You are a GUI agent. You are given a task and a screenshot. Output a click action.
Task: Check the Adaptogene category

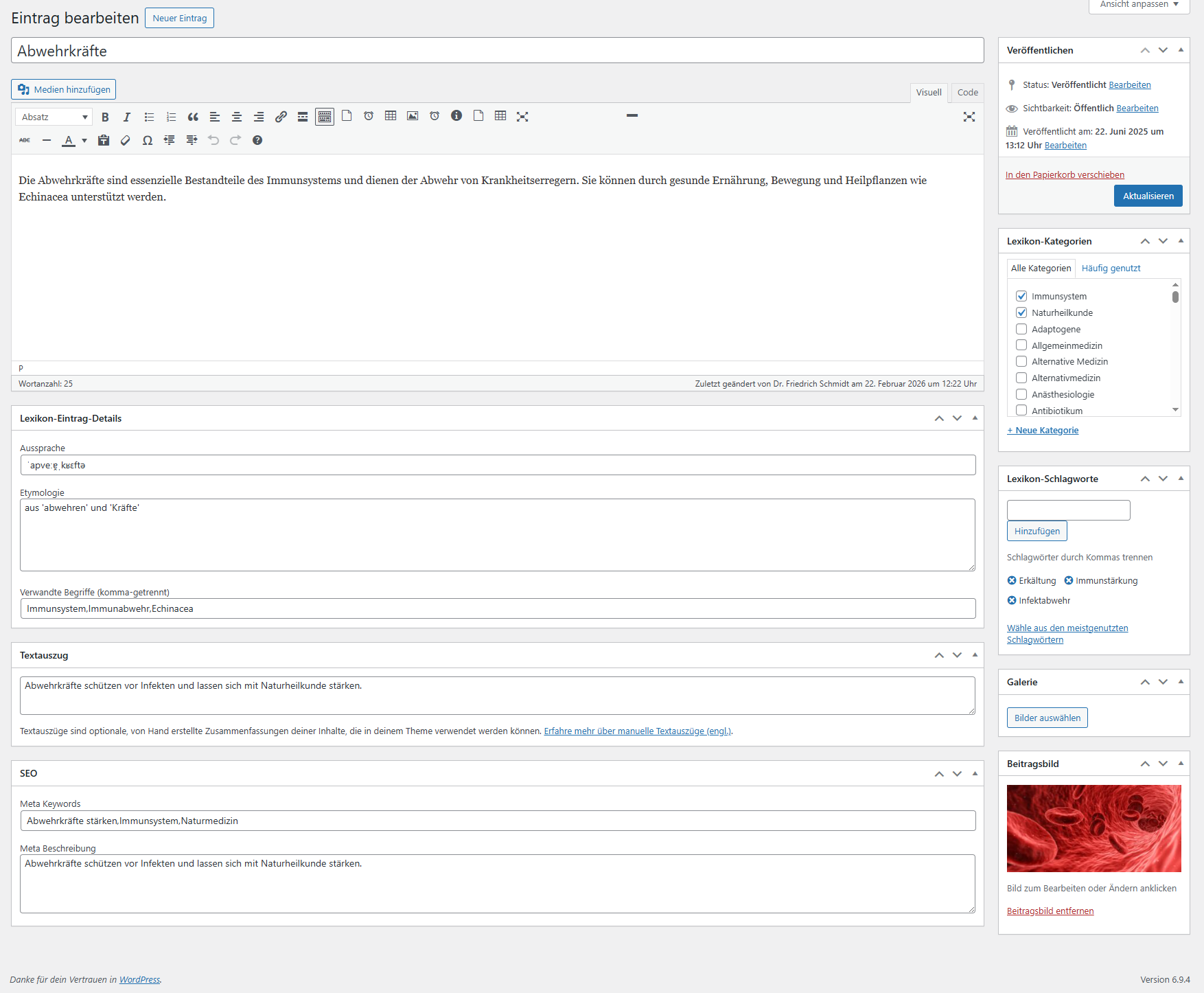pos(1021,329)
